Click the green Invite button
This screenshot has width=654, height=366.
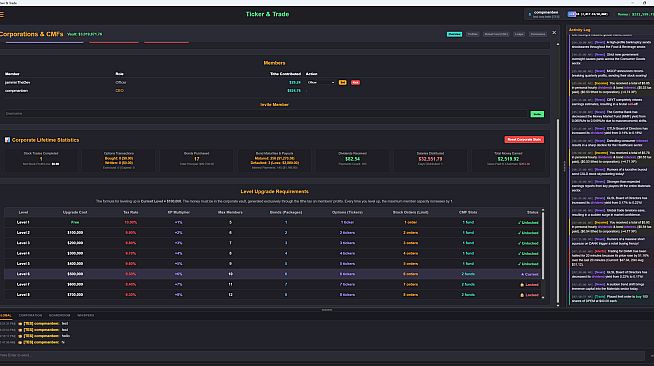(x=537, y=114)
